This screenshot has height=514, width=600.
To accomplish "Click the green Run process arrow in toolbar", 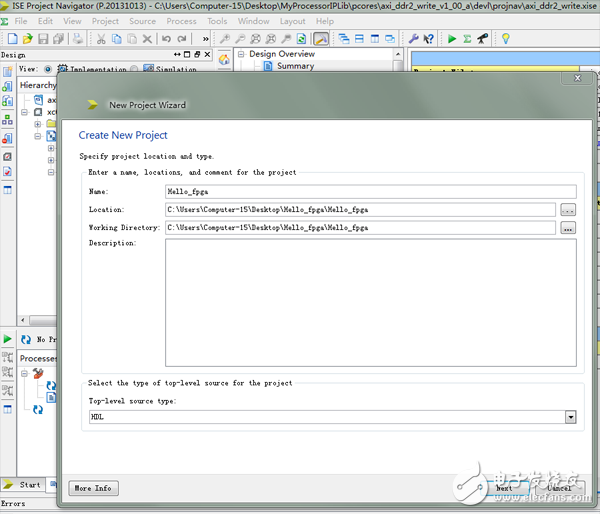I will [x=452, y=39].
